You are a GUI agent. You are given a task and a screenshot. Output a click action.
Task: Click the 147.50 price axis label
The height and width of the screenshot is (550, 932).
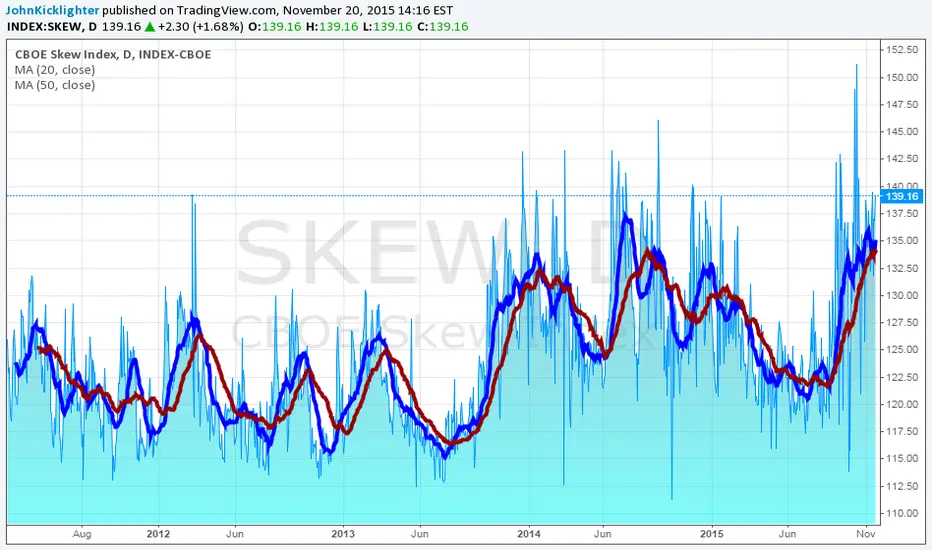902,105
